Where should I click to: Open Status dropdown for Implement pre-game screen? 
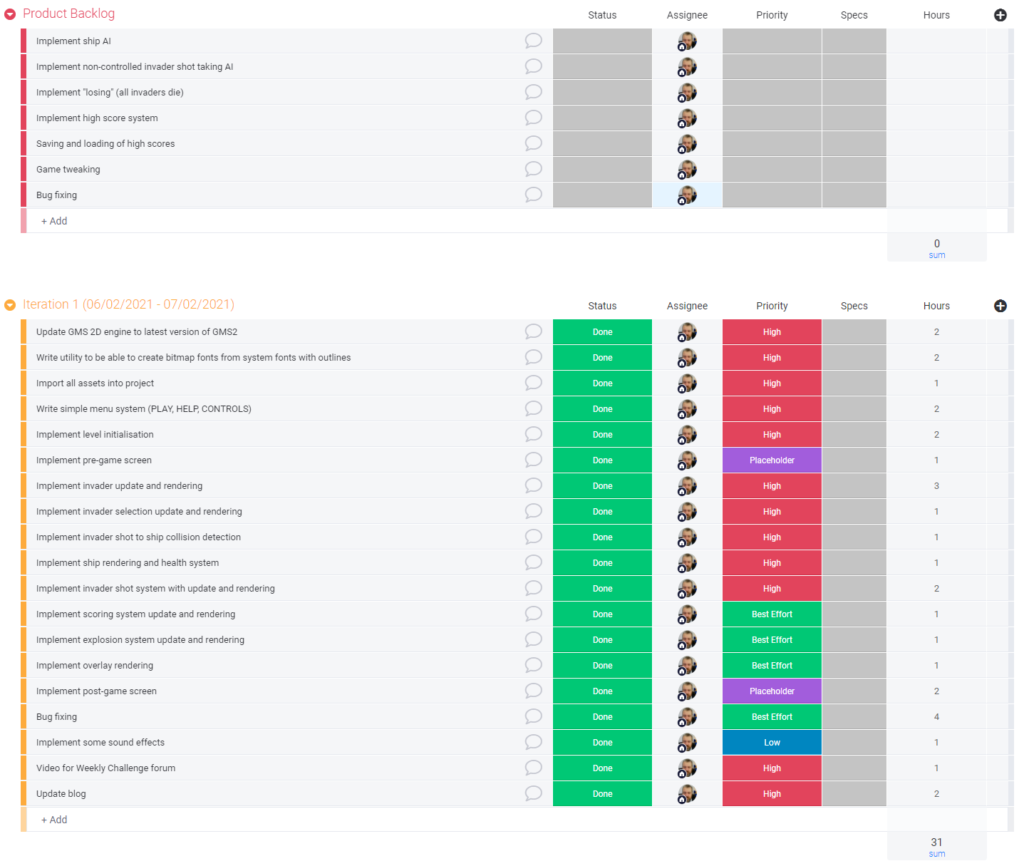602,460
